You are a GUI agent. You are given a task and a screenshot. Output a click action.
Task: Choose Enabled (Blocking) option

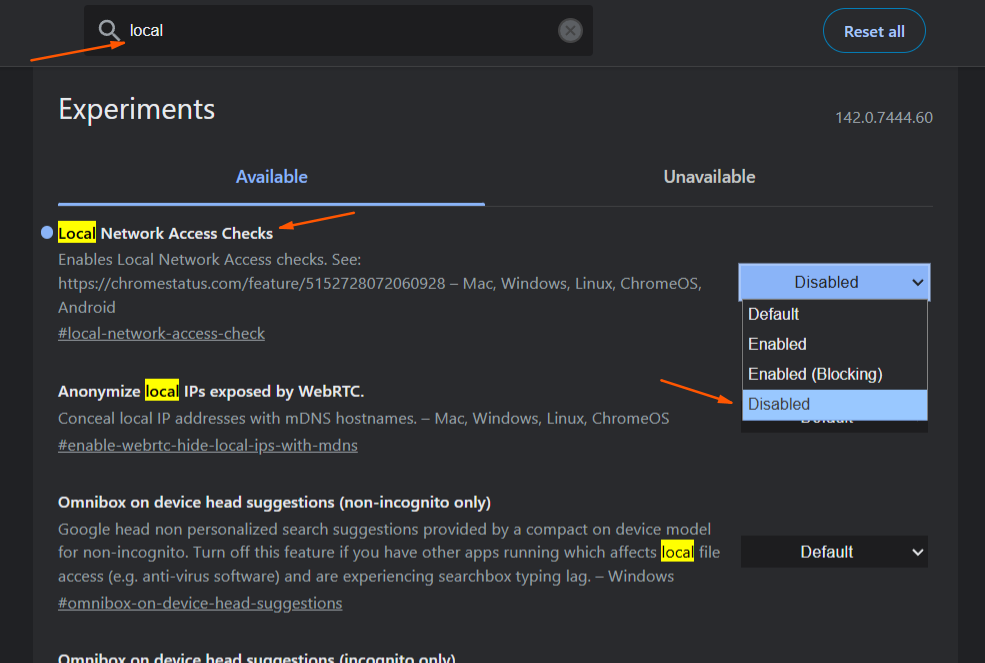coord(815,374)
